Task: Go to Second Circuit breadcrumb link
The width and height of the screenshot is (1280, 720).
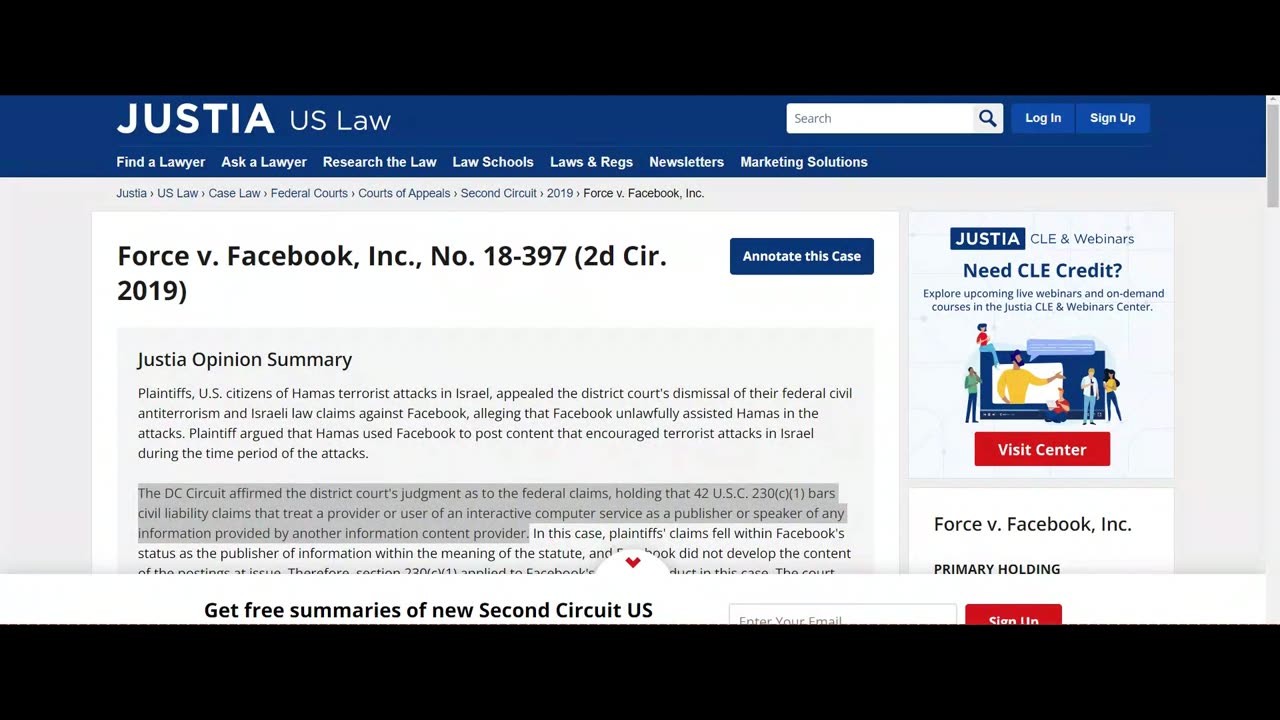Action: point(498,193)
